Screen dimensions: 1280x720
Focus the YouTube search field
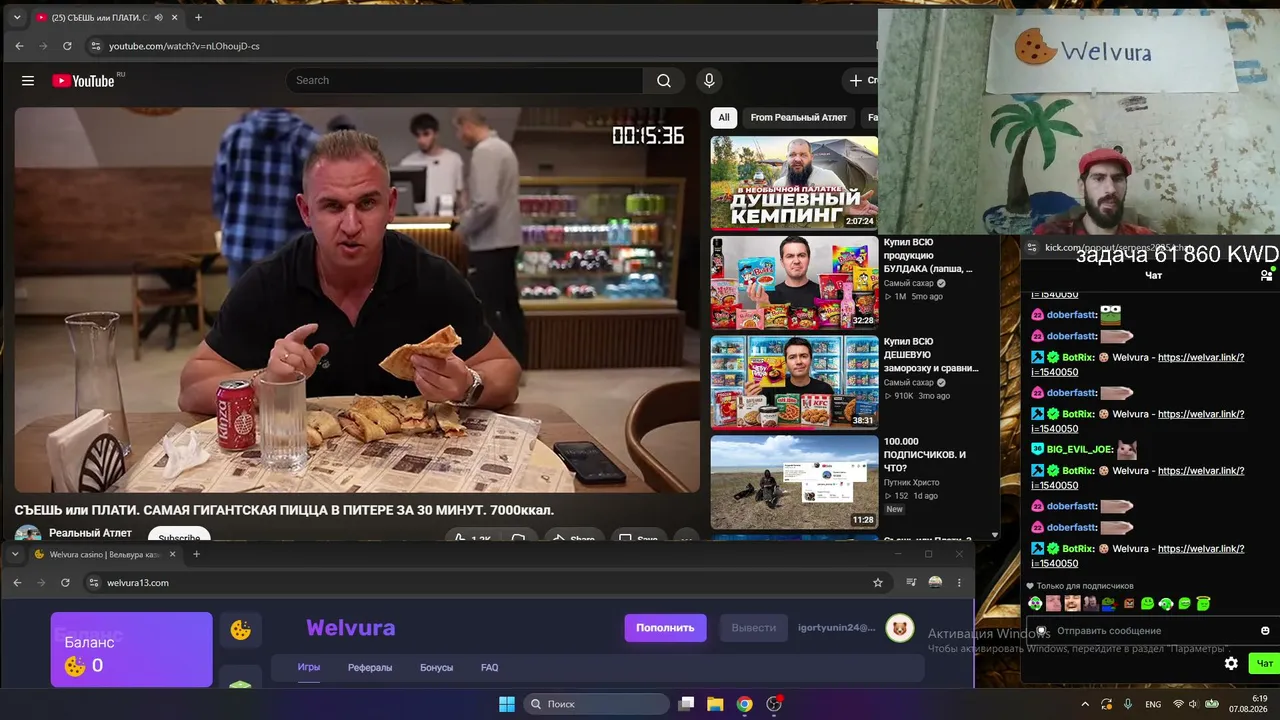click(464, 81)
